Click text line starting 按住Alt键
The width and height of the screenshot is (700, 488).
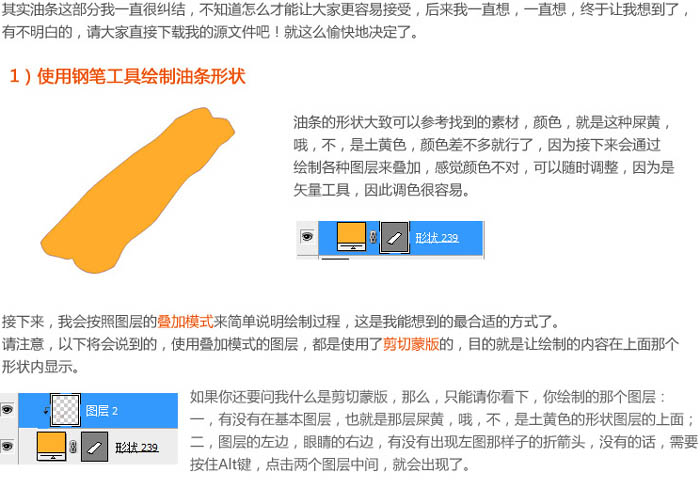[330, 464]
